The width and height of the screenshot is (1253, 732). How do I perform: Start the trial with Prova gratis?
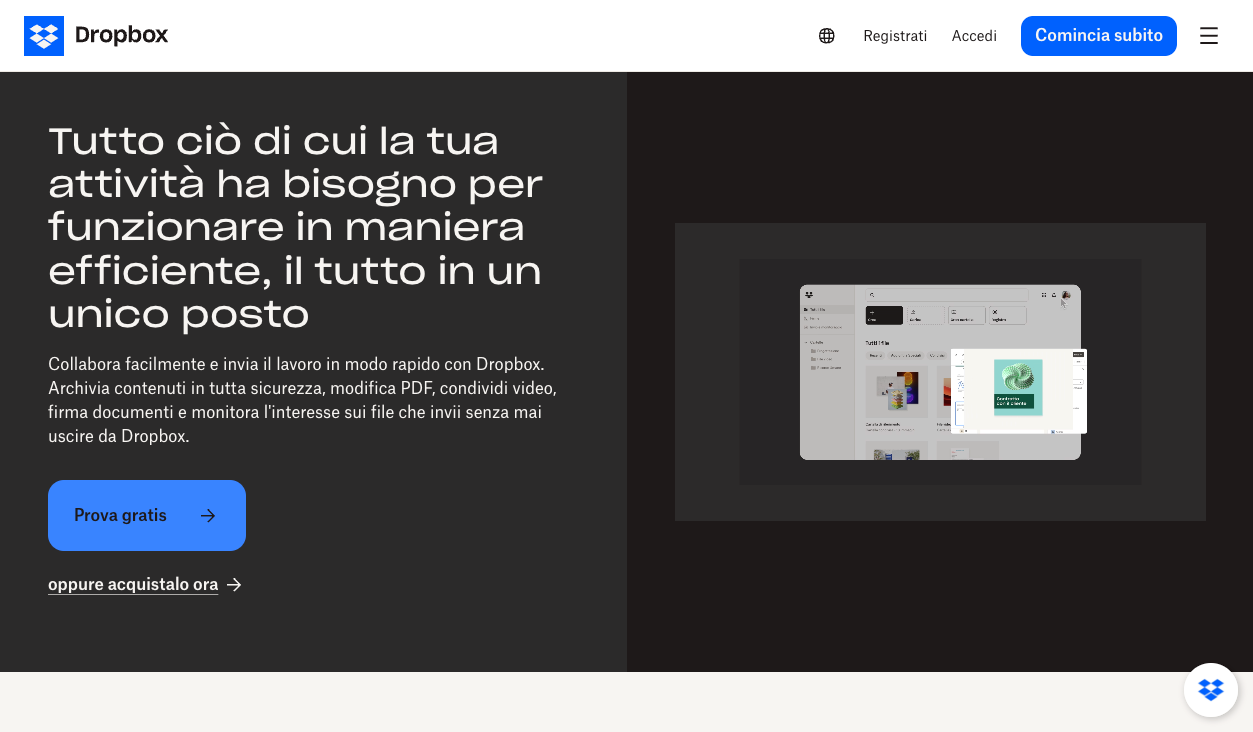point(147,515)
